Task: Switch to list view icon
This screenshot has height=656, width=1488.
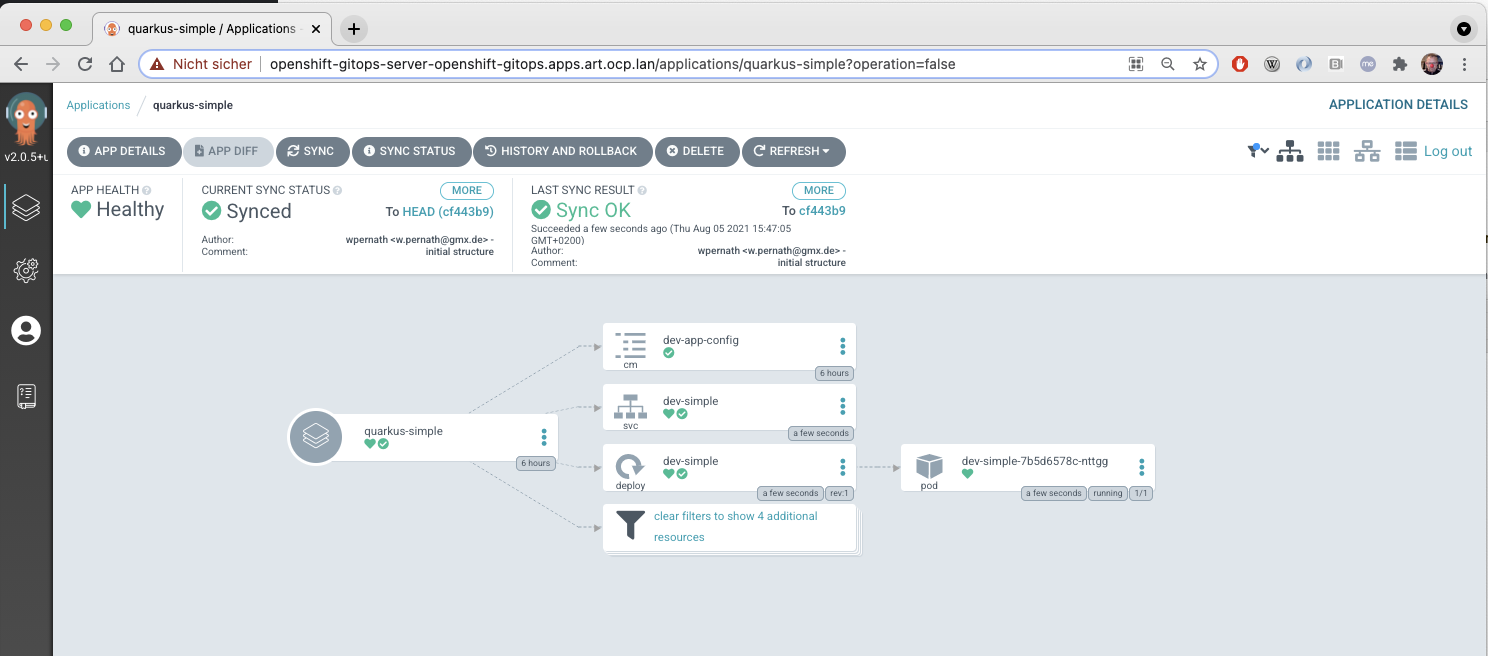Action: point(1406,151)
